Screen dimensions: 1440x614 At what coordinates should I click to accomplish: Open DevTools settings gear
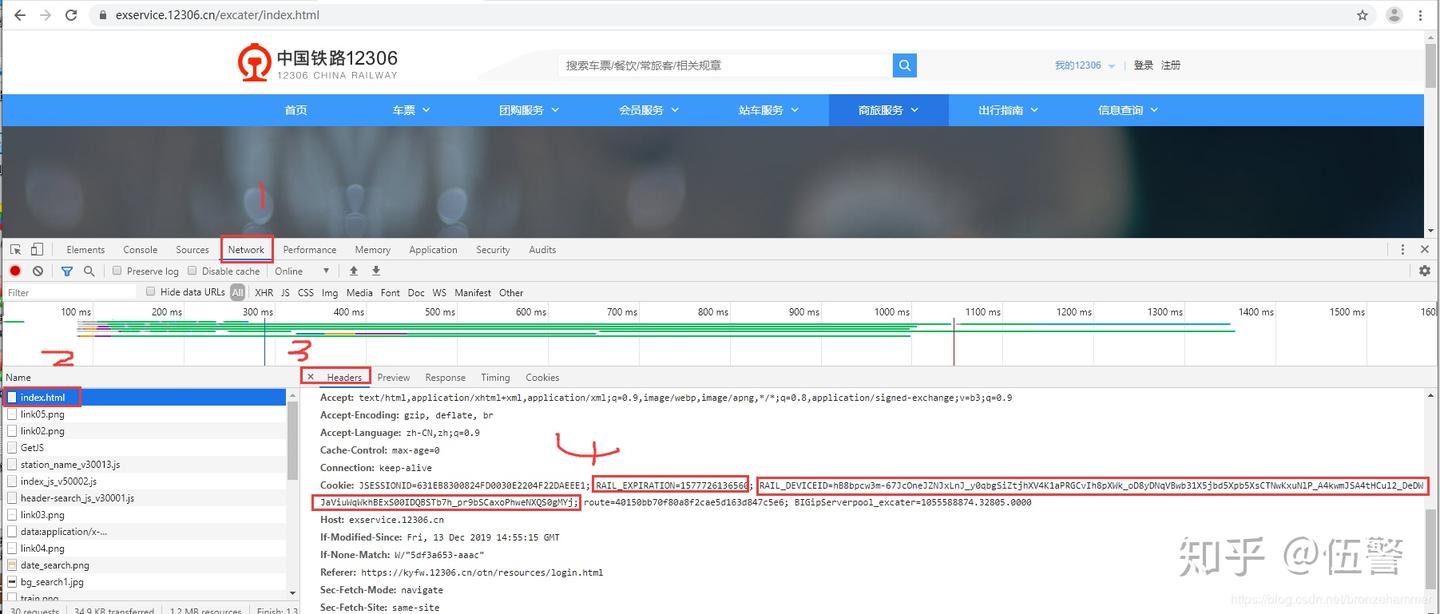click(x=1424, y=270)
